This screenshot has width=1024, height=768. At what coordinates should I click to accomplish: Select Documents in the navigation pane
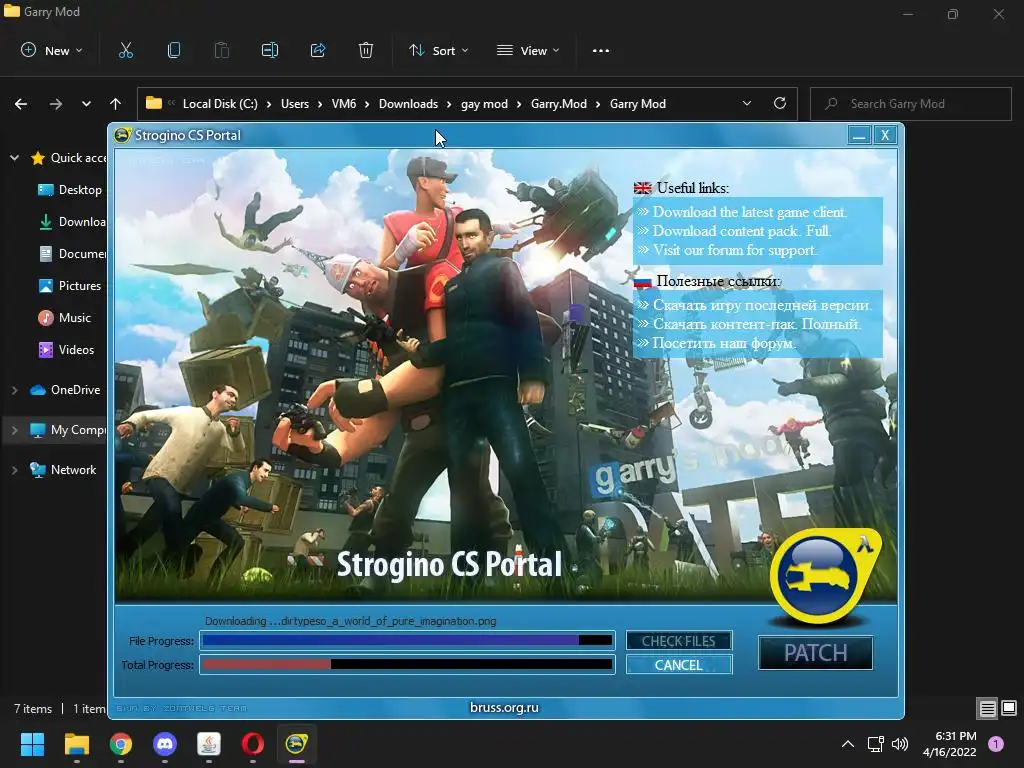pyautogui.click(x=72, y=253)
